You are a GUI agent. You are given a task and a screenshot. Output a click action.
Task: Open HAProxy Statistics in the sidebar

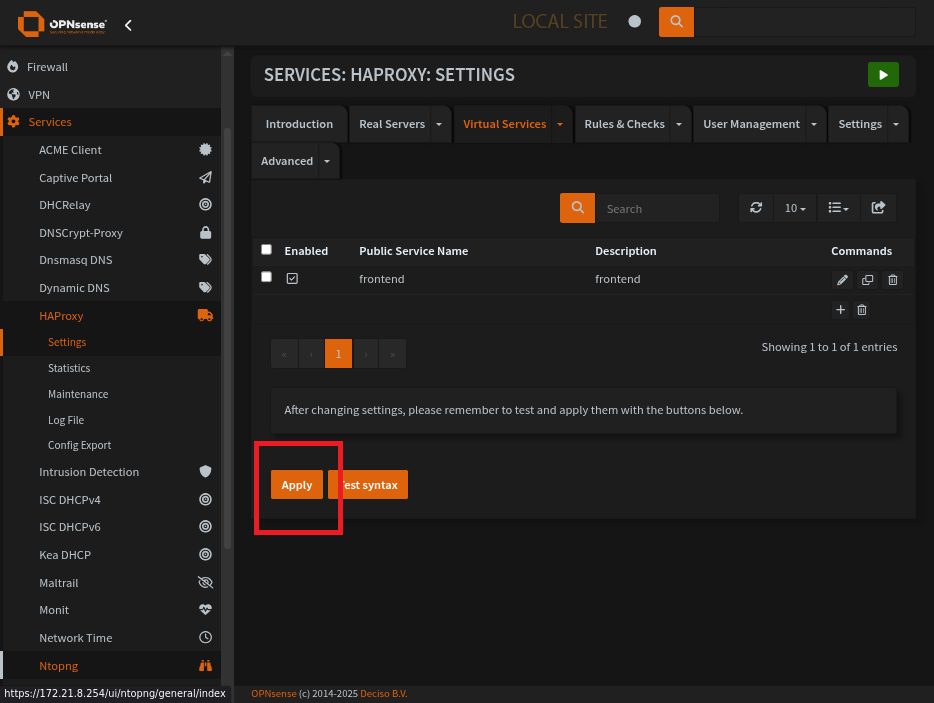tap(69, 368)
